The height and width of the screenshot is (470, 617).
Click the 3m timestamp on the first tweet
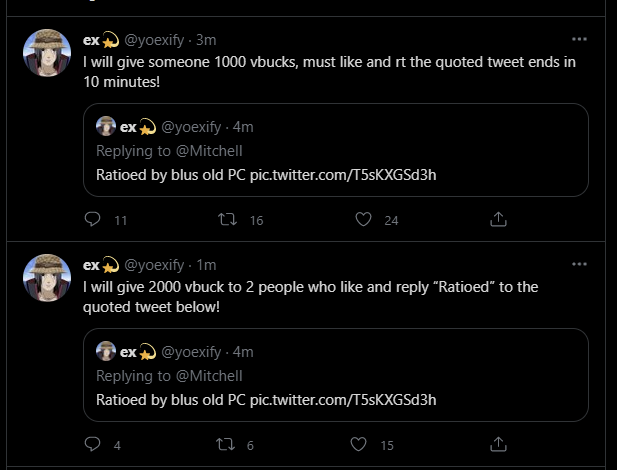206,40
